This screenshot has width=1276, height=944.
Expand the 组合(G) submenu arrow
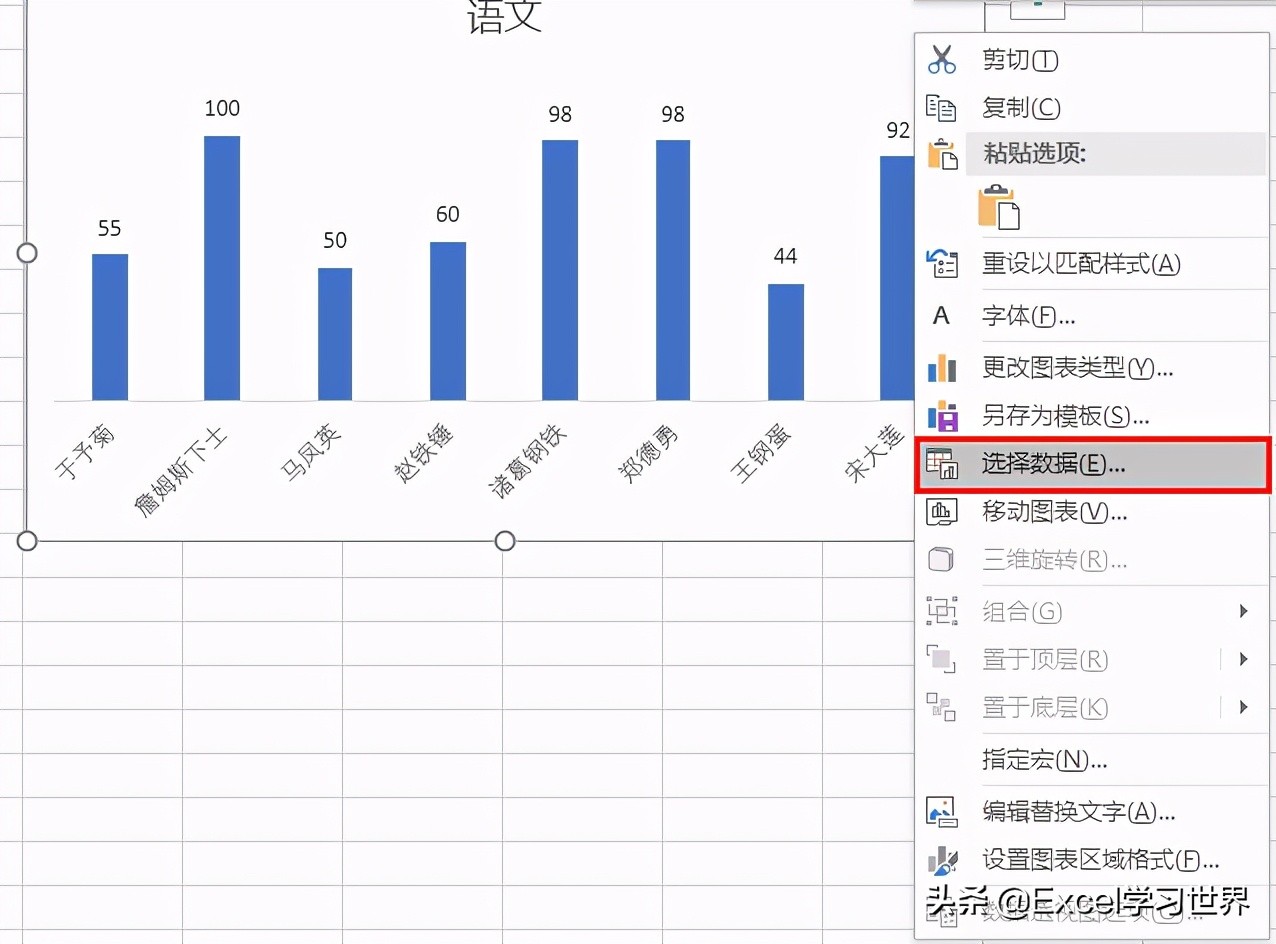point(1243,611)
